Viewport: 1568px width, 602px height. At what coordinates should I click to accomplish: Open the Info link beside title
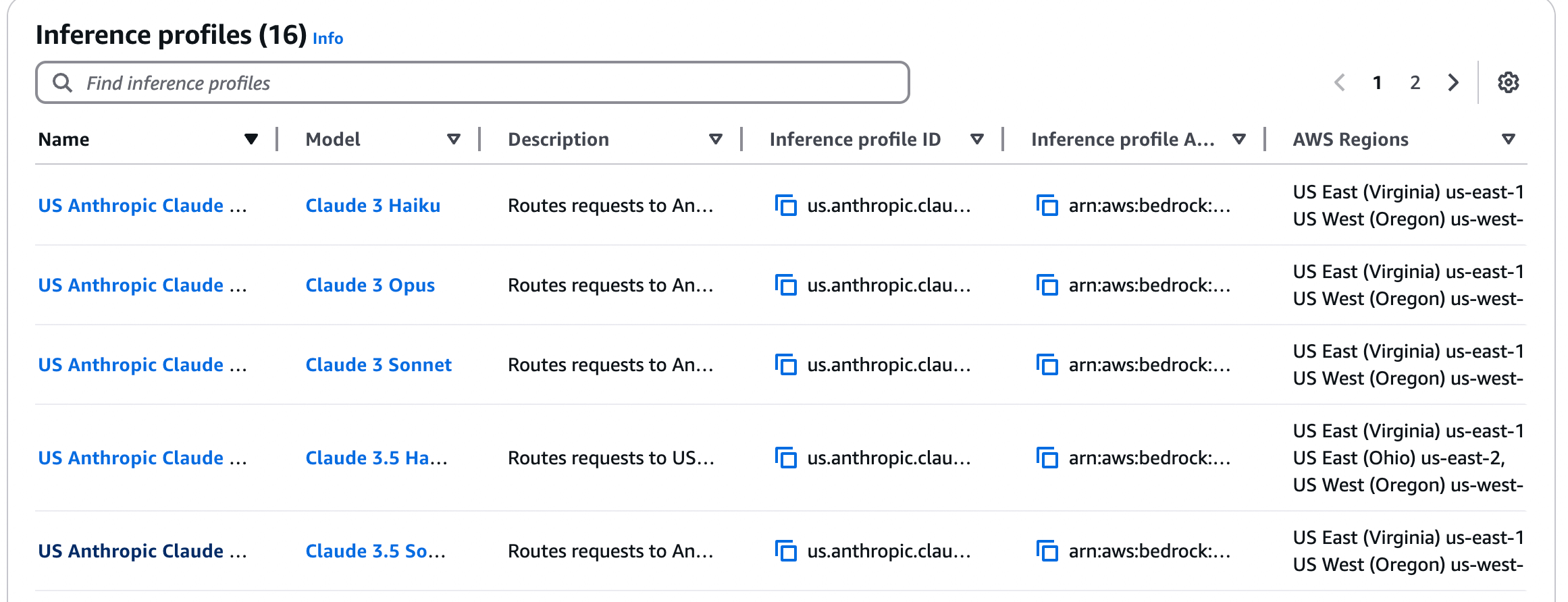pos(328,38)
